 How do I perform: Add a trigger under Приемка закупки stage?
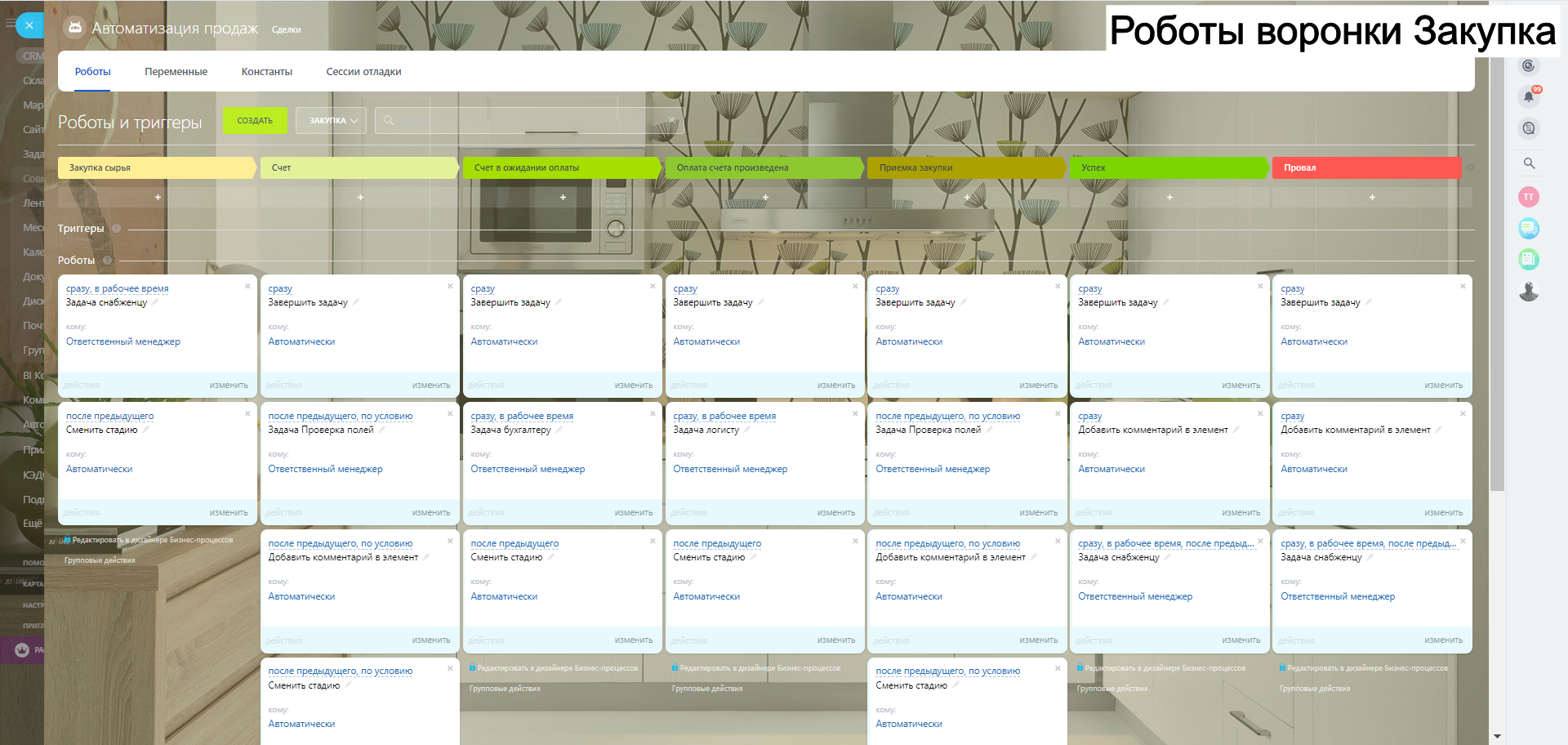click(967, 198)
